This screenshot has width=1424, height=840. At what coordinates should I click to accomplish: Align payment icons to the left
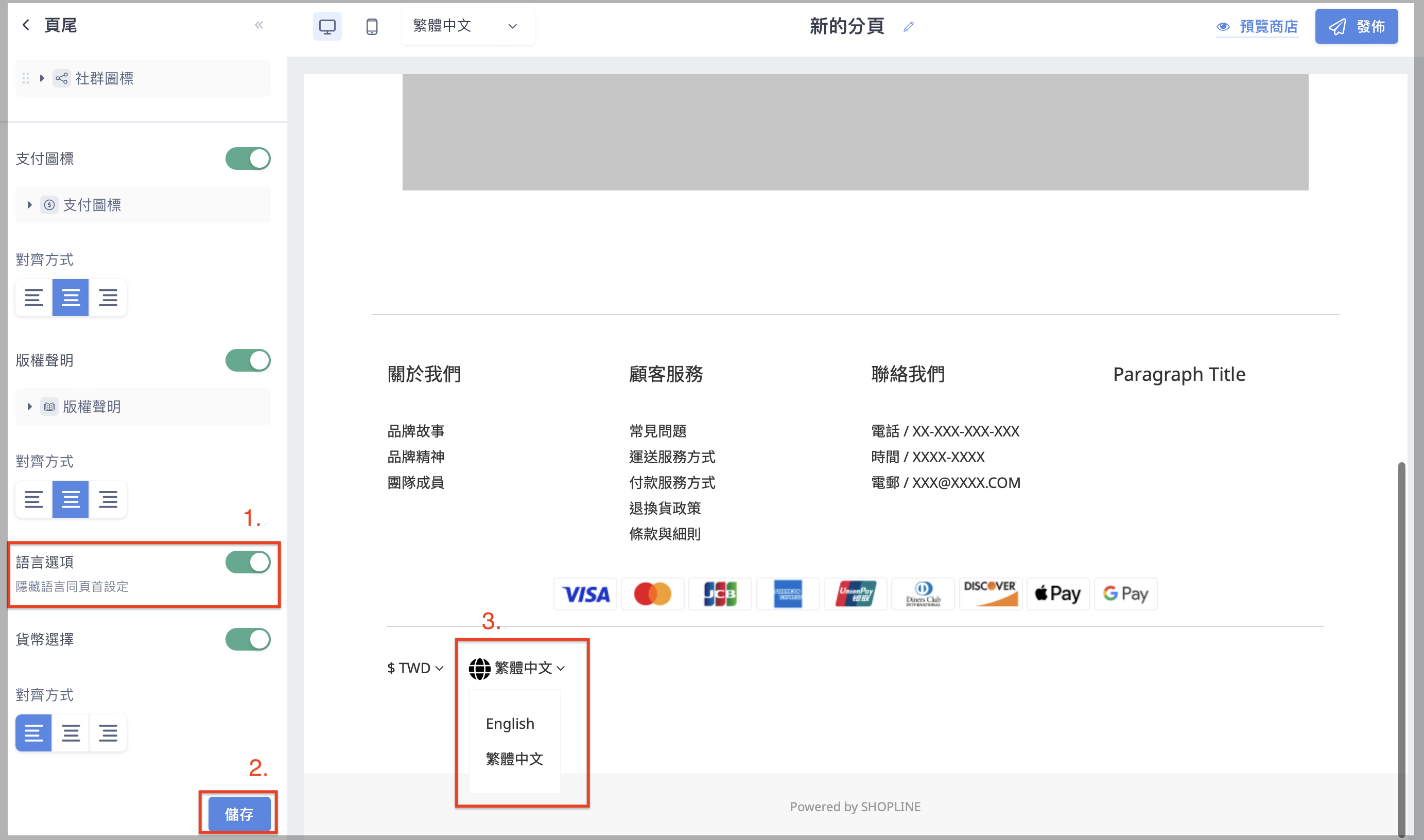(x=34, y=297)
